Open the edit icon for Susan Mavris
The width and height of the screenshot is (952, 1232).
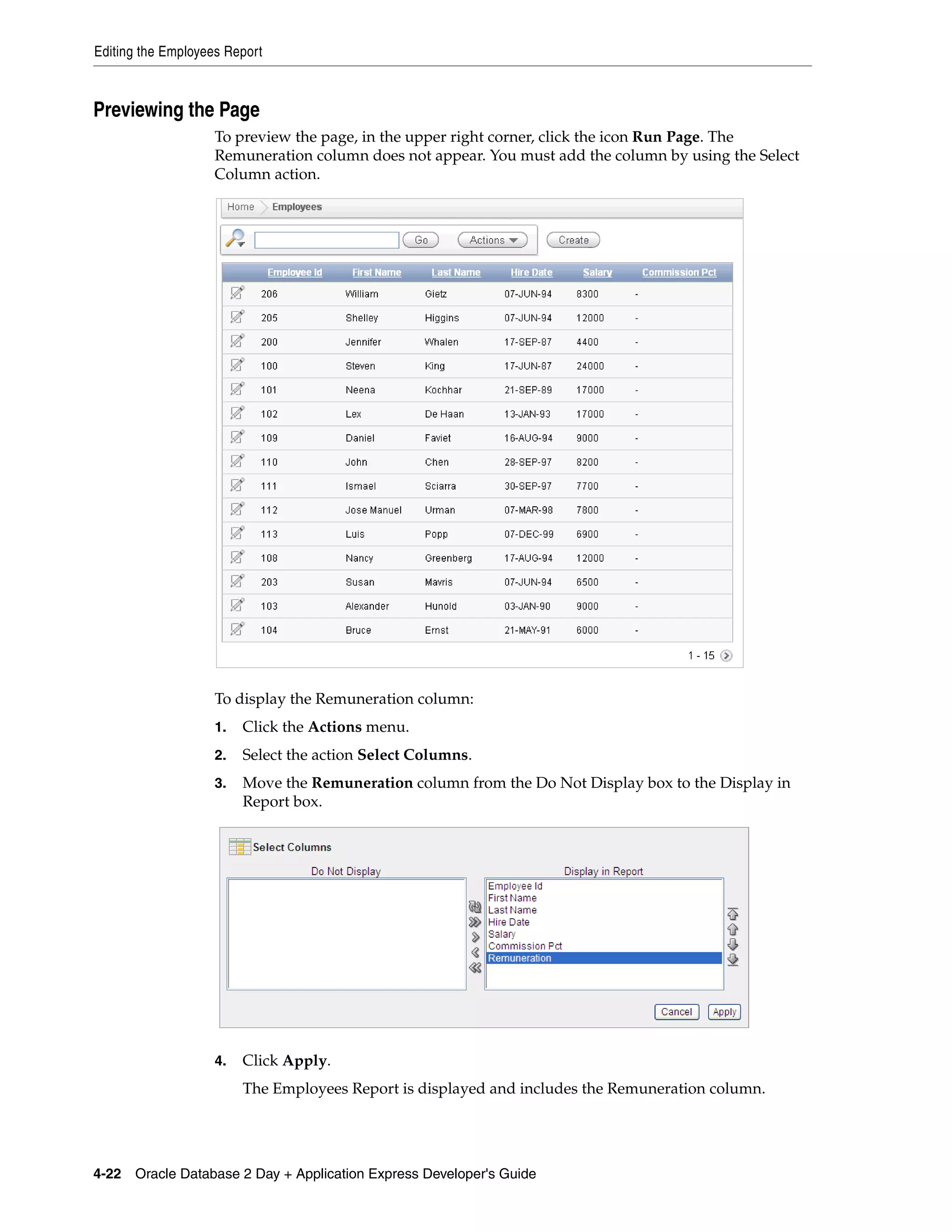click(238, 581)
